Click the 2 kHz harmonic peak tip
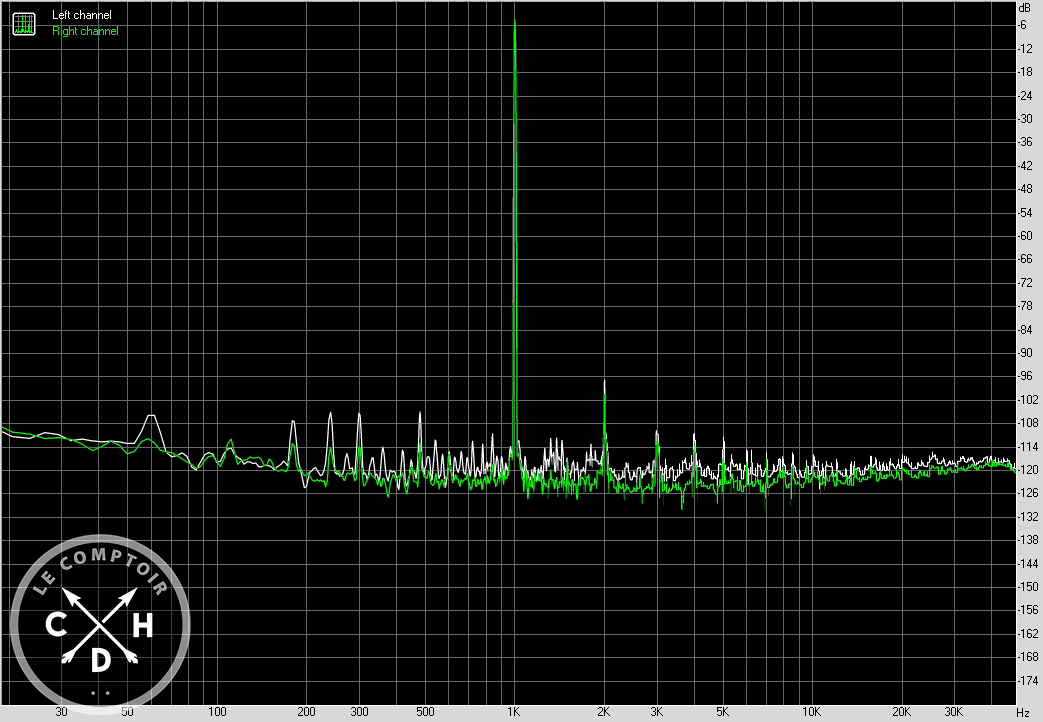Screen dimensions: 1043x722 [604, 382]
